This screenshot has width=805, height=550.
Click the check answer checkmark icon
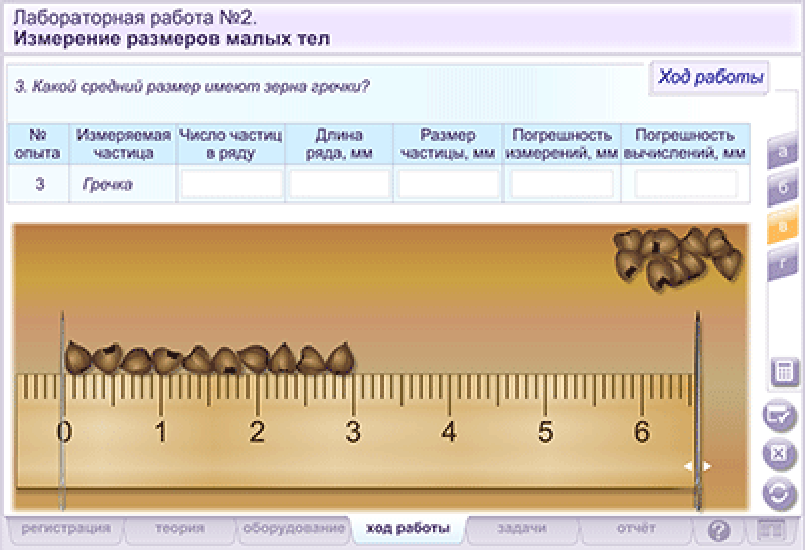(779, 414)
